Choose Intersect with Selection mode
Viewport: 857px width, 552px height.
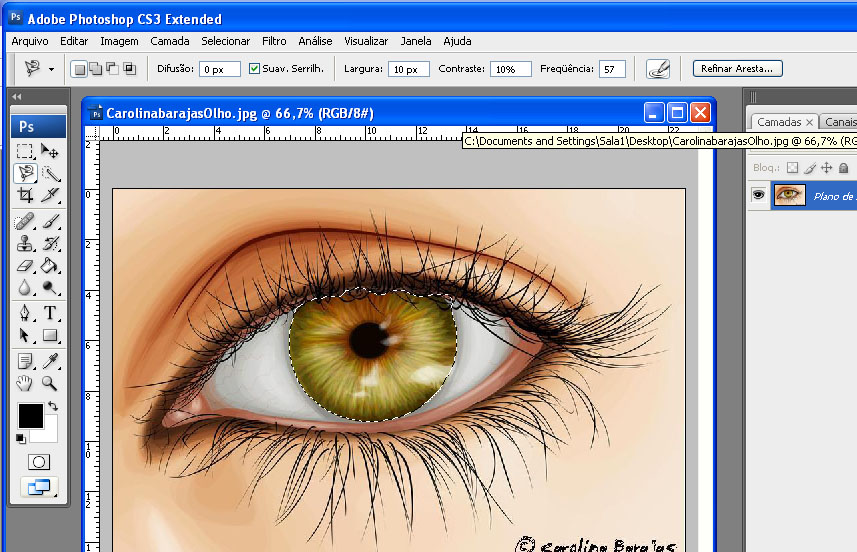tap(130, 69)
